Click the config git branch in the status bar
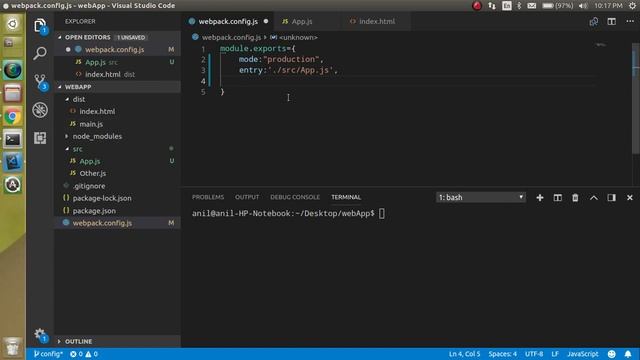This screenshot has width=640, height=360. pos(48,354)
